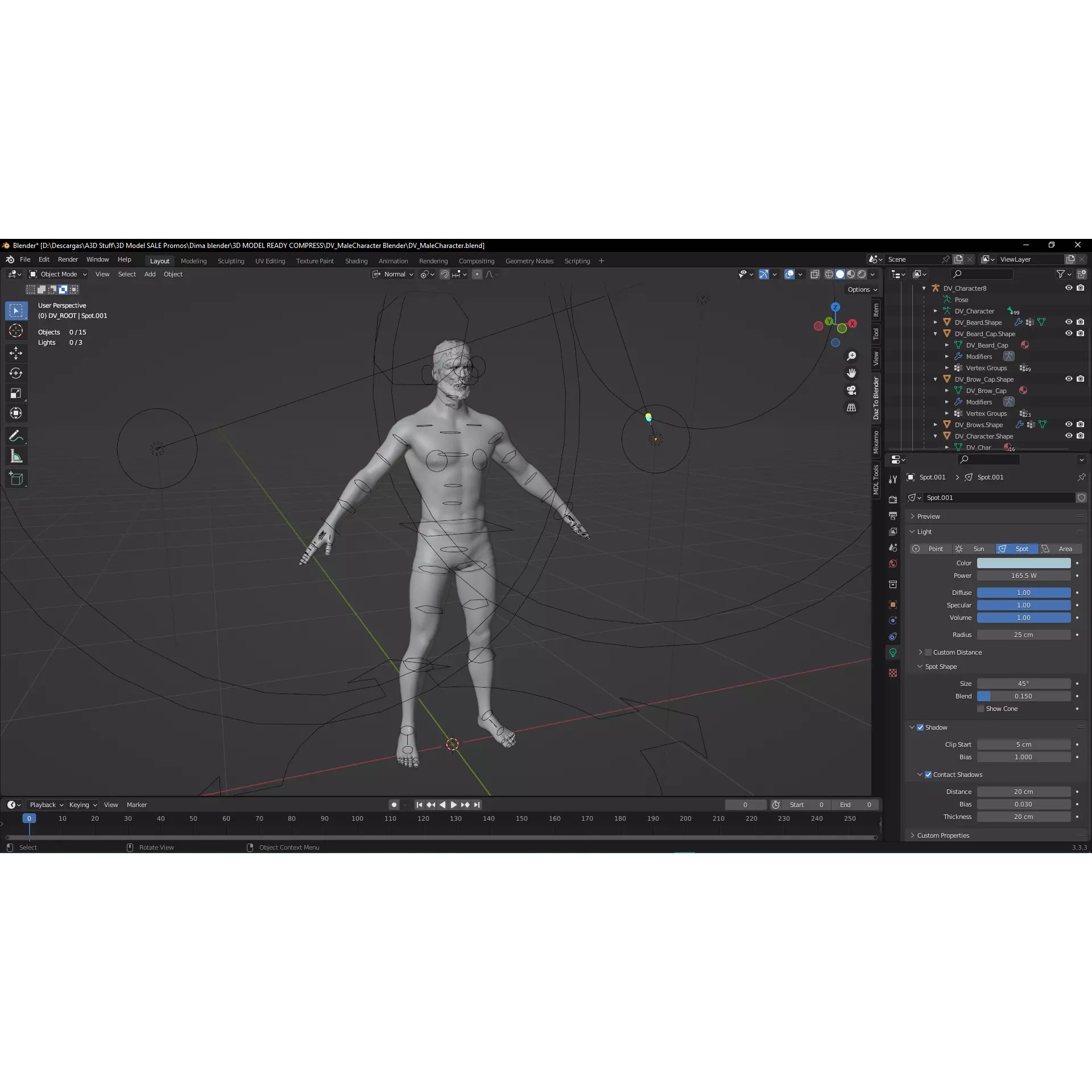Open the Render properties tab

(892, 499)
